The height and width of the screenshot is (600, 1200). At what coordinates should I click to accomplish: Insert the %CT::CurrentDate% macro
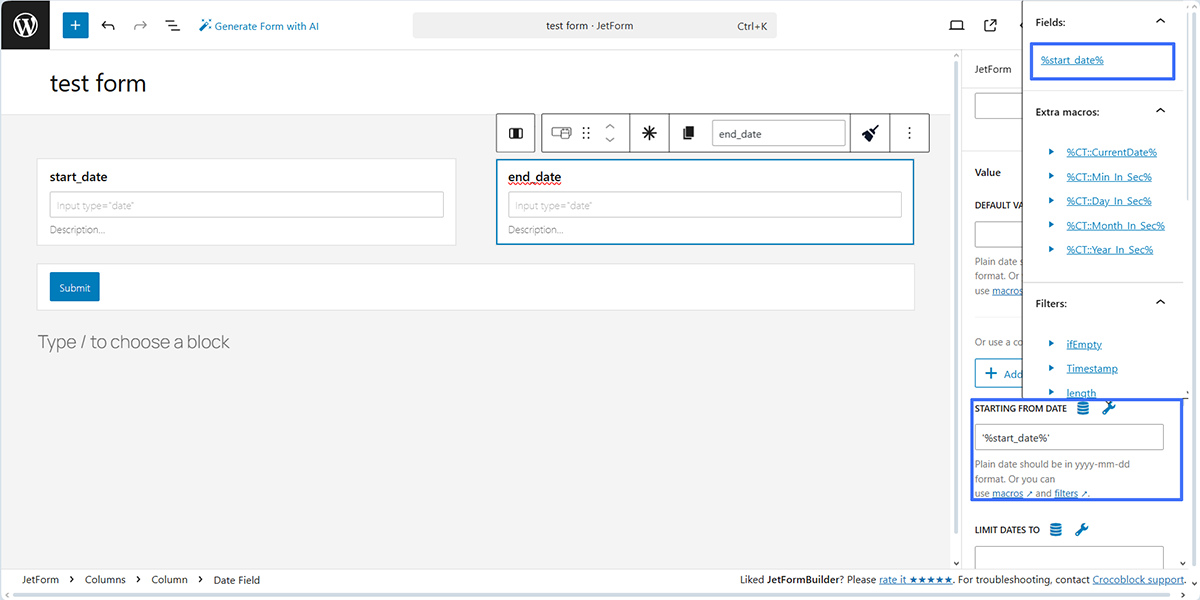[1111, 153]
